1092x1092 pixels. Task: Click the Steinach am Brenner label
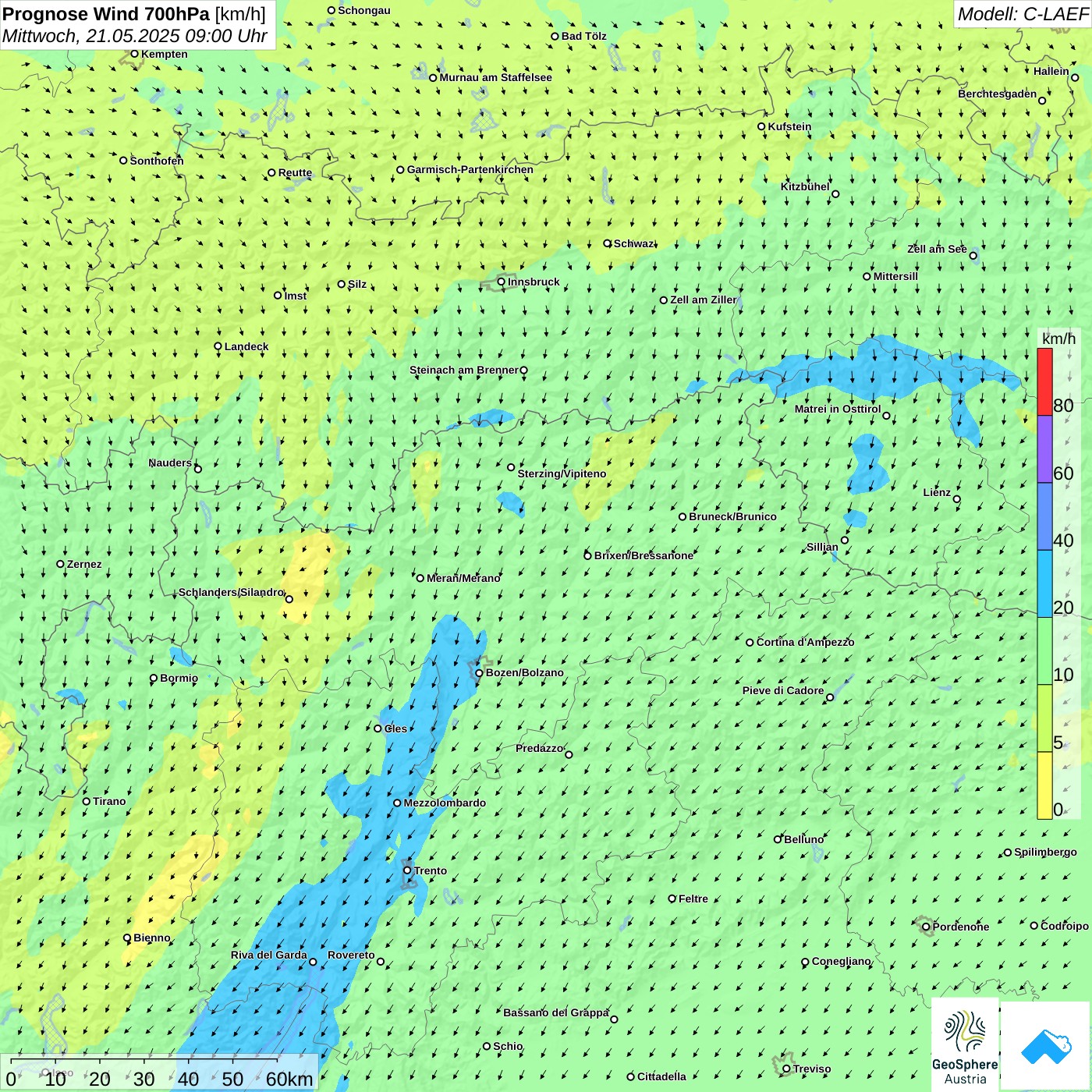tap(464, 370)
